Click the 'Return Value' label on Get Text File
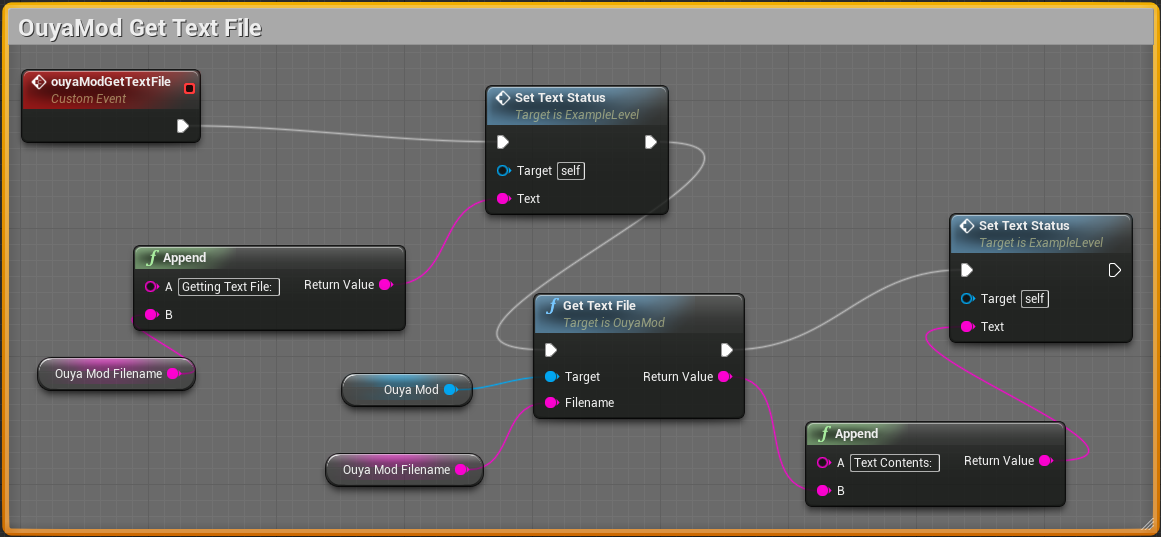This screenshot has height=537, width=1161. (678, 377)
